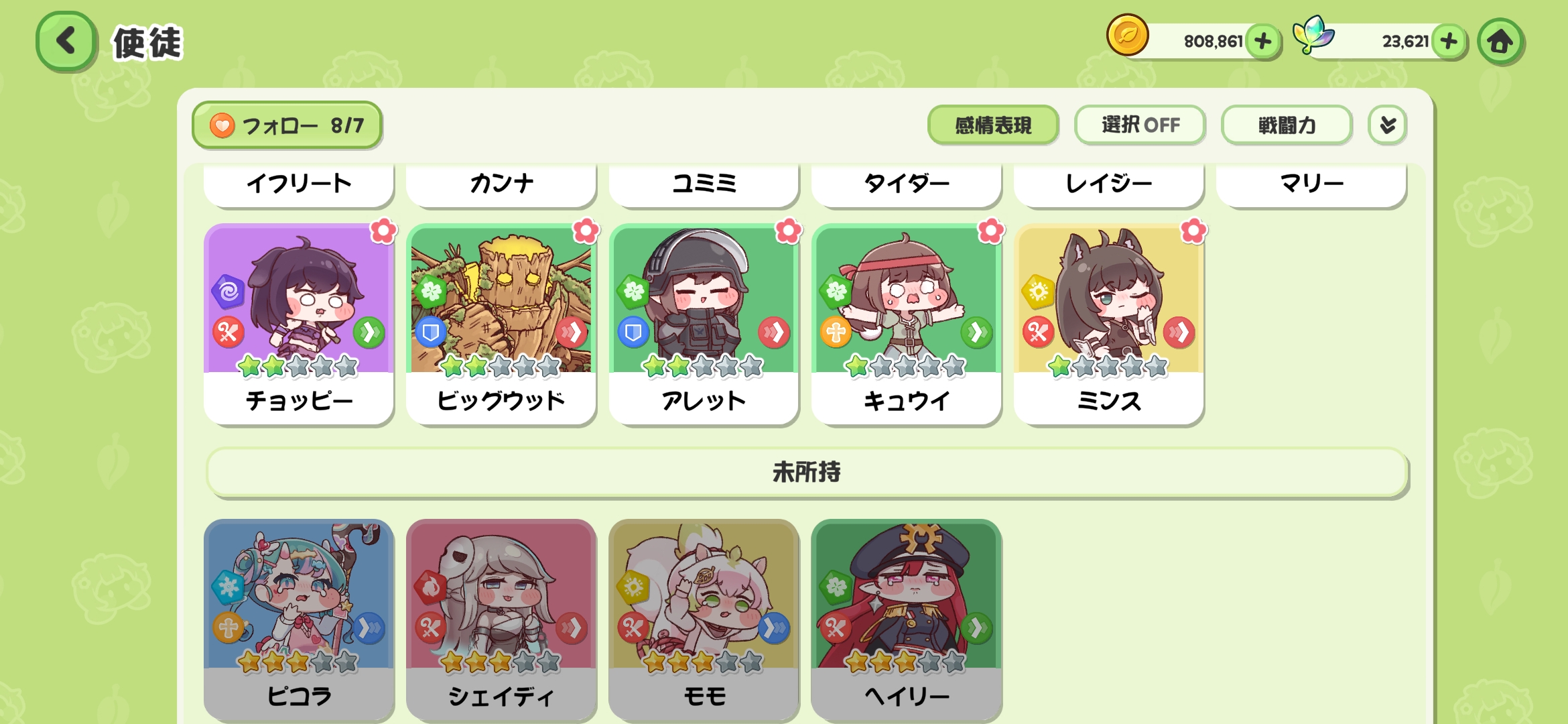Tap the gold coin currency icon
Screen dimensions: 1568x724
[1128, 35]
